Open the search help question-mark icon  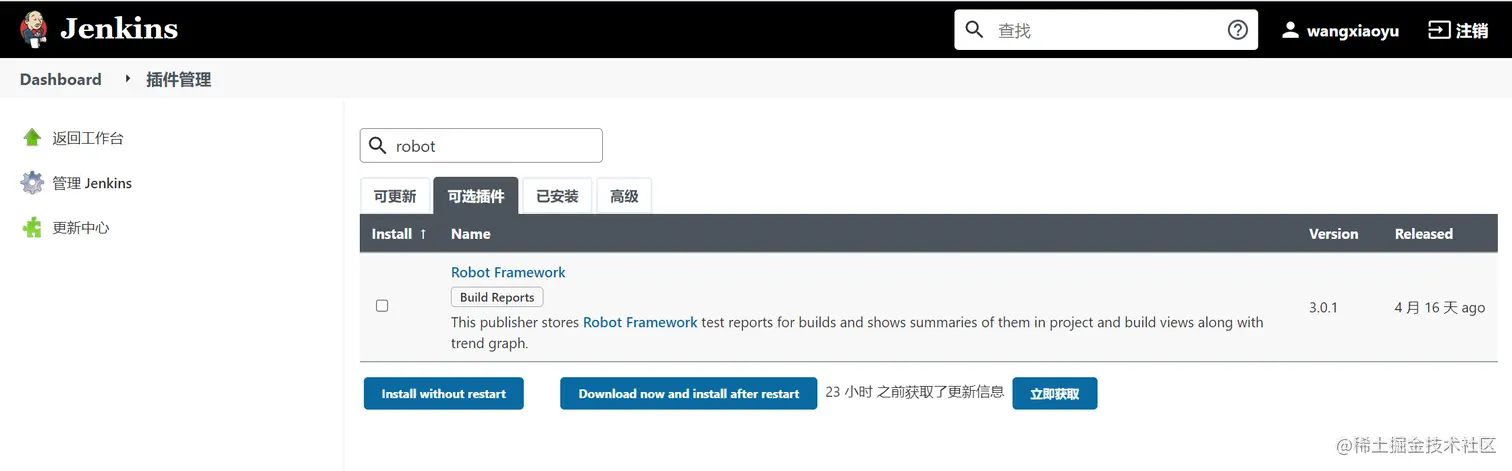1238,30
